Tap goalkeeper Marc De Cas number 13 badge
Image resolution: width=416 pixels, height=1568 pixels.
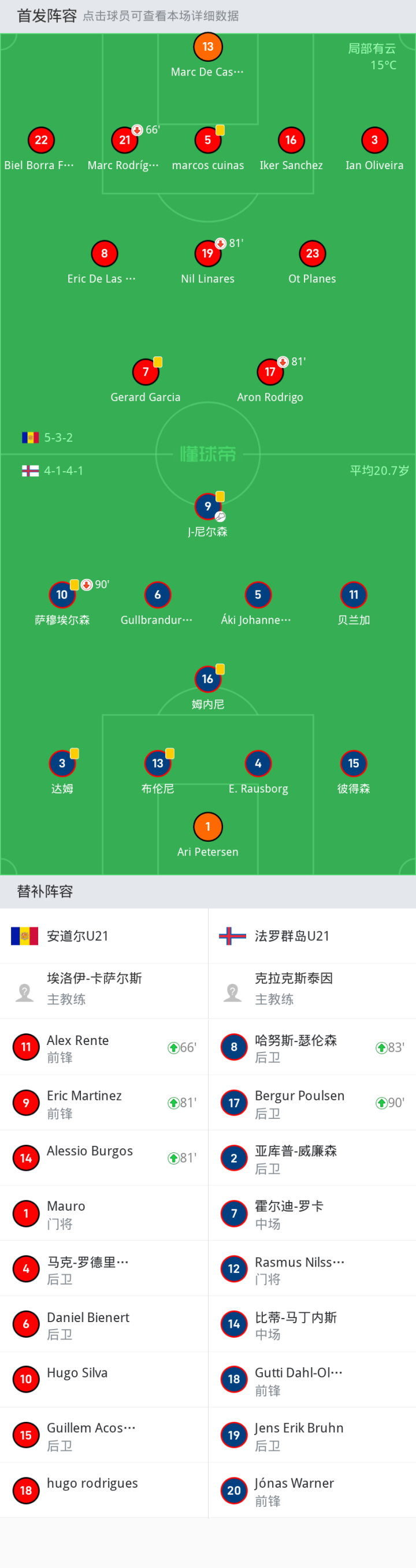207,47
